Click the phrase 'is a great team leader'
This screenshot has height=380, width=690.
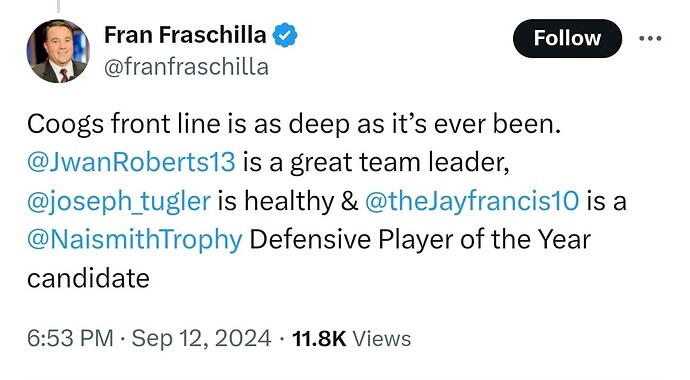click(376, 161)
